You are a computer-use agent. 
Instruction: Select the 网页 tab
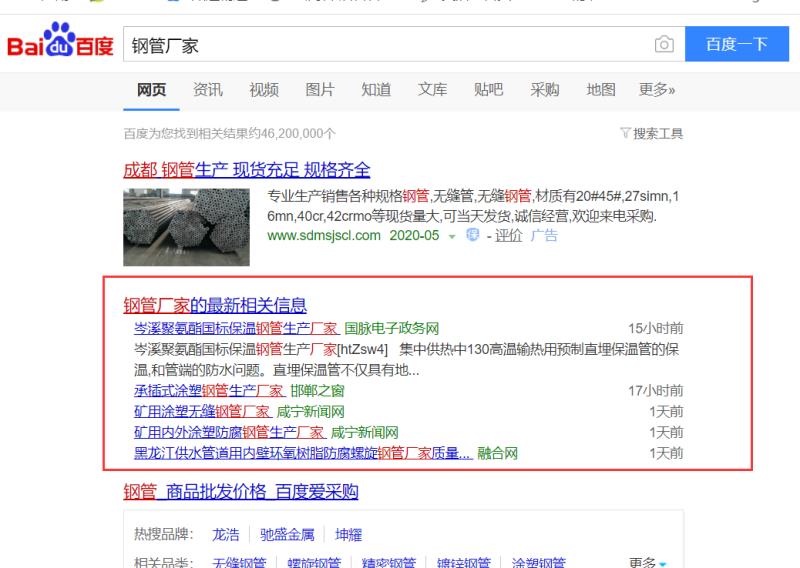click(x=152, y=90)
